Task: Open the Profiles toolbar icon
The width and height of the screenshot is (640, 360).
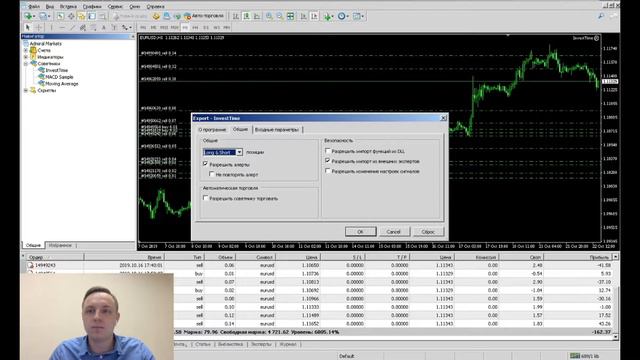Action: pyautogui.click(x=43, y=16)
